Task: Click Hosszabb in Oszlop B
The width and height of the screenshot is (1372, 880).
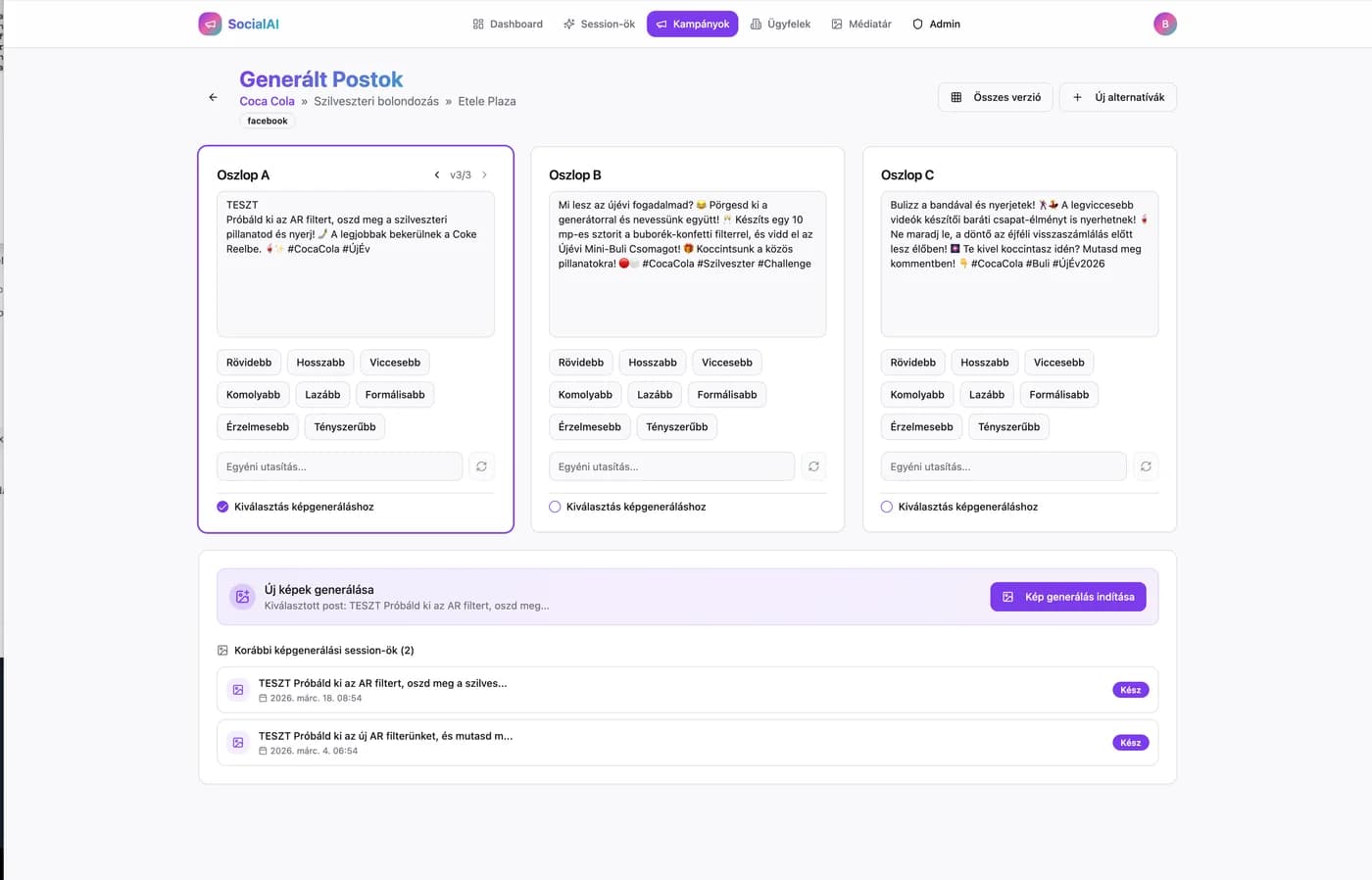Action: click(653, 363)
